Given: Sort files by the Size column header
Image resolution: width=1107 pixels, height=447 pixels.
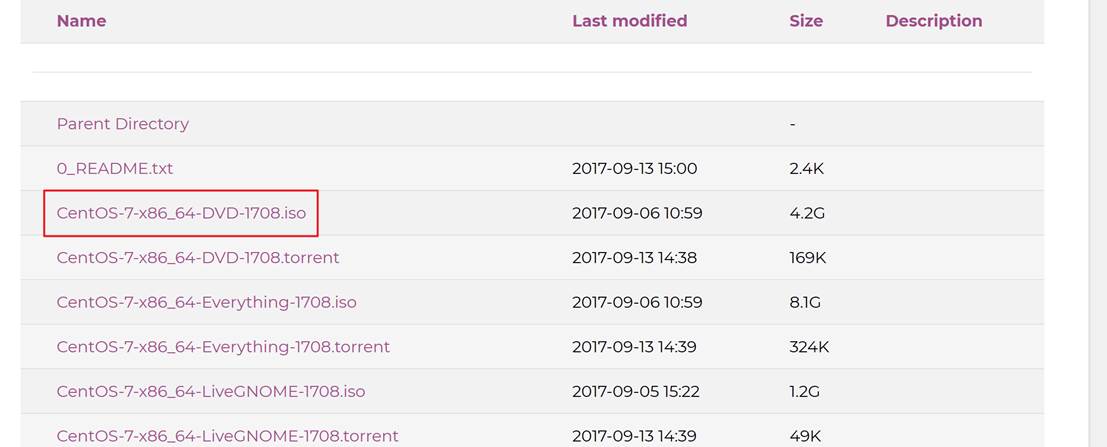Looking at the screenshot, I should [806, 21].
